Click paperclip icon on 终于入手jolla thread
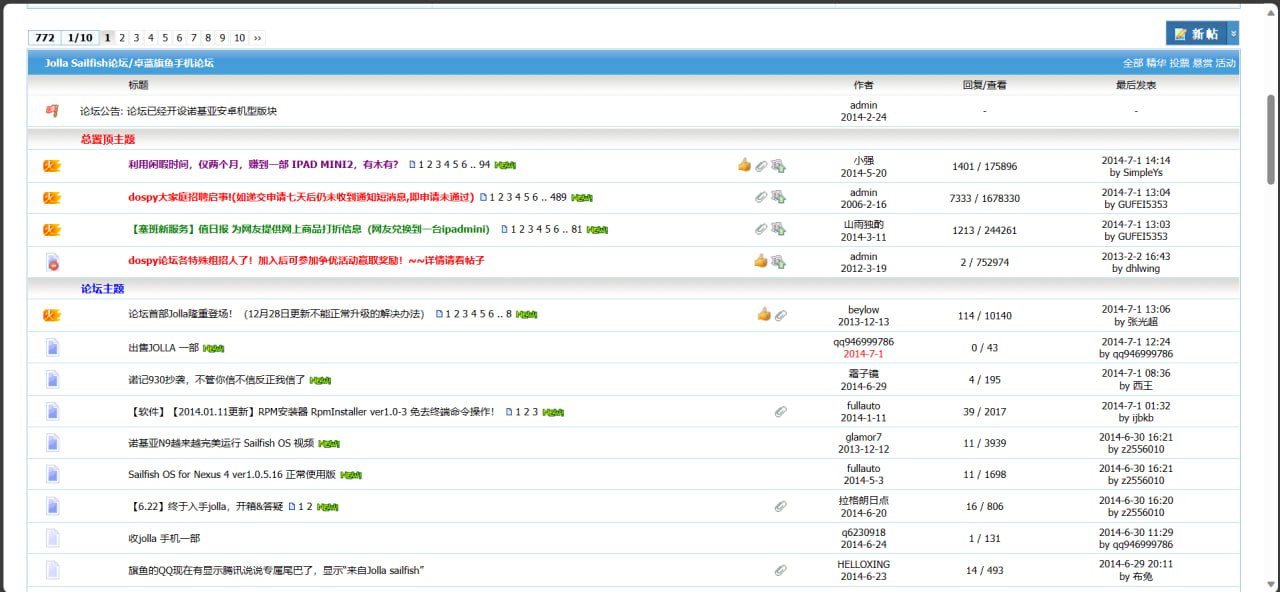Viewport: 1280px width, 592px height. point(781,506)
